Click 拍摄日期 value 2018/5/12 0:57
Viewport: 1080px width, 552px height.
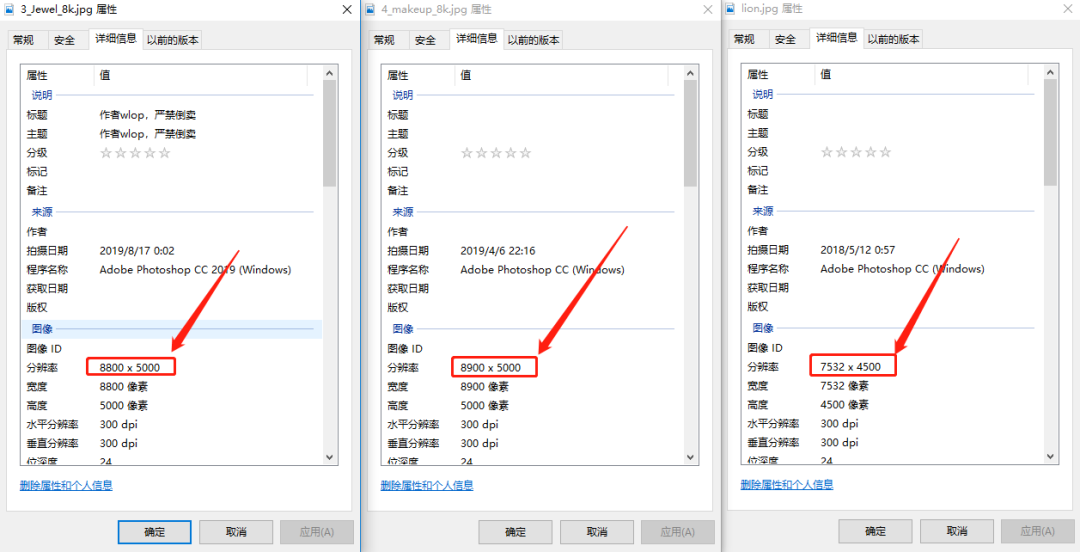pos(858,250)
